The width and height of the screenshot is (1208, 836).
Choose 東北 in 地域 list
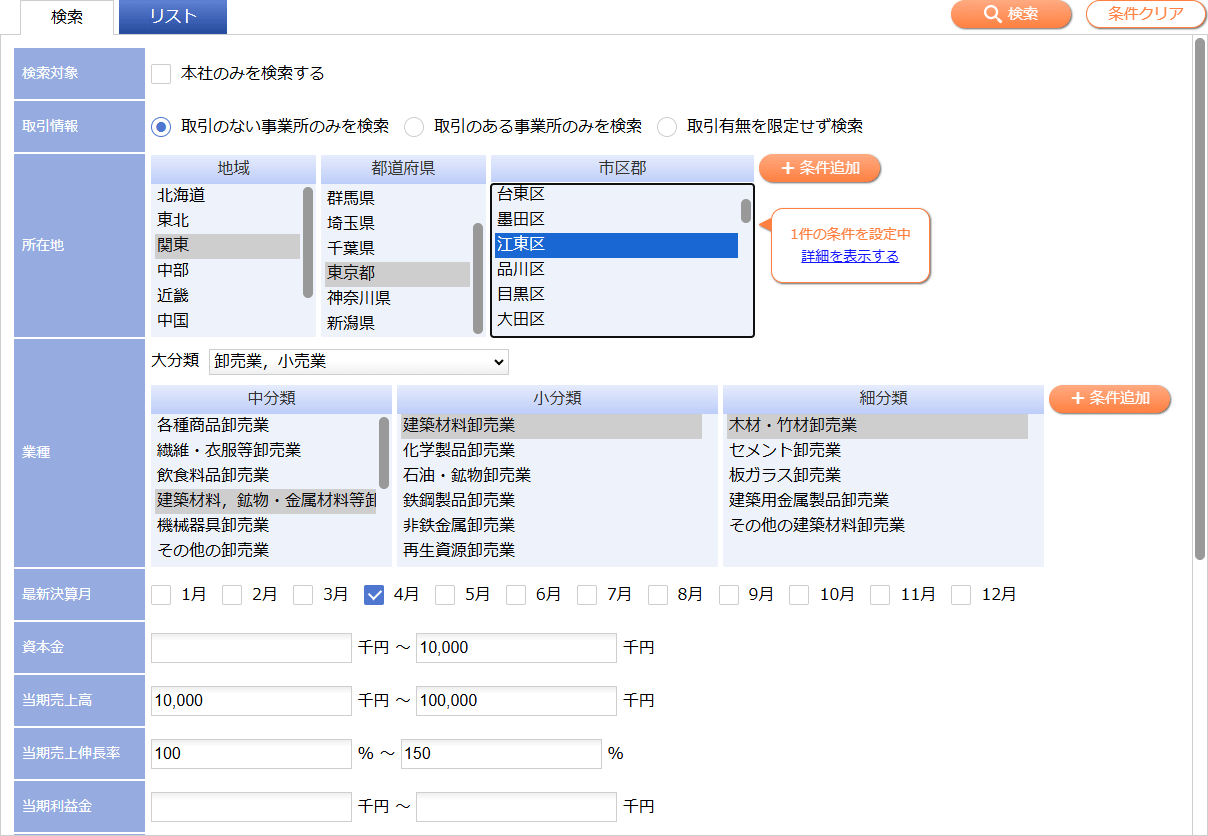pyautogui.click(x=226, y=221)
